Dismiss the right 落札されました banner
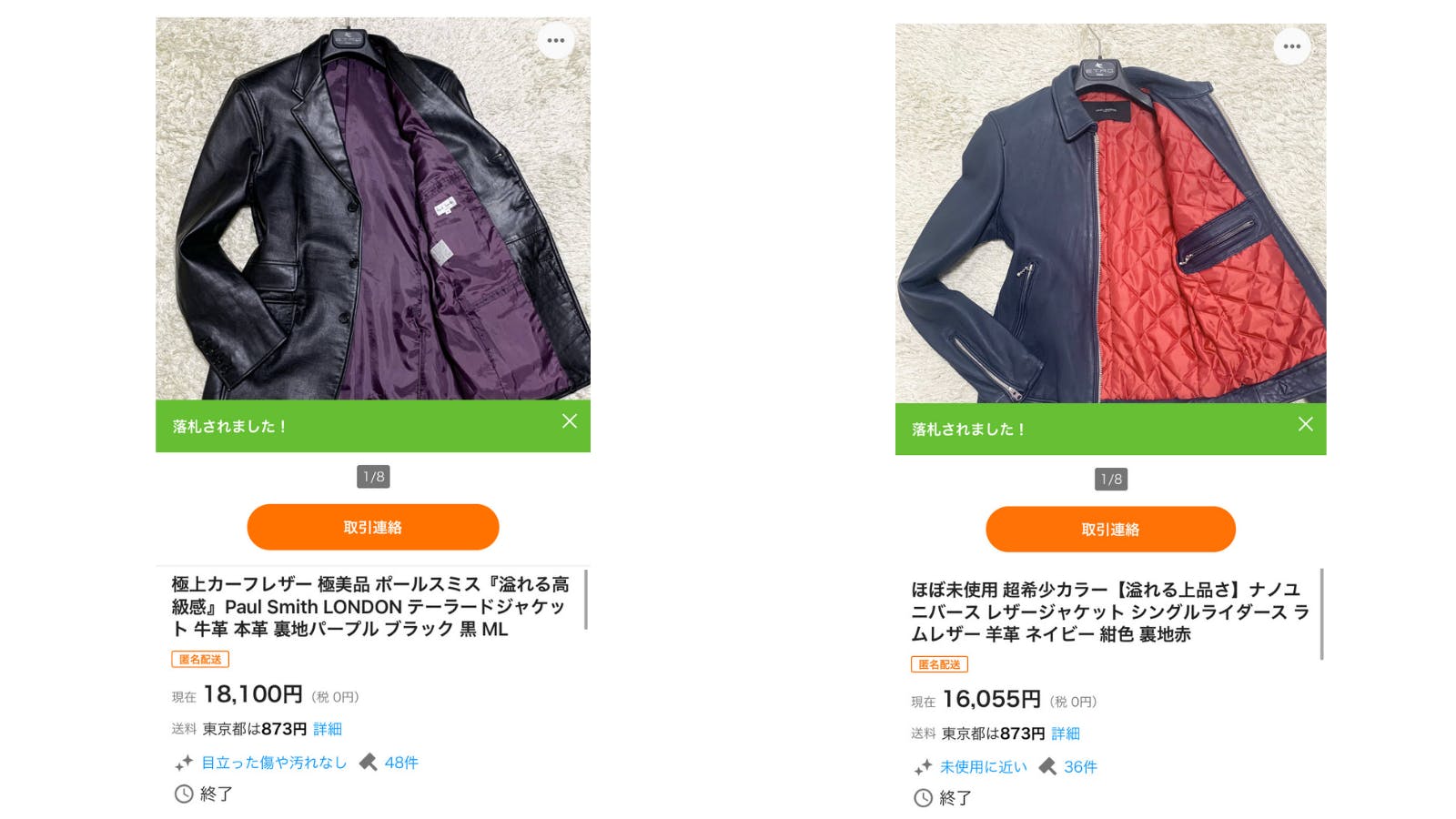1456x819 pixels. click(x=1305, y=424)
